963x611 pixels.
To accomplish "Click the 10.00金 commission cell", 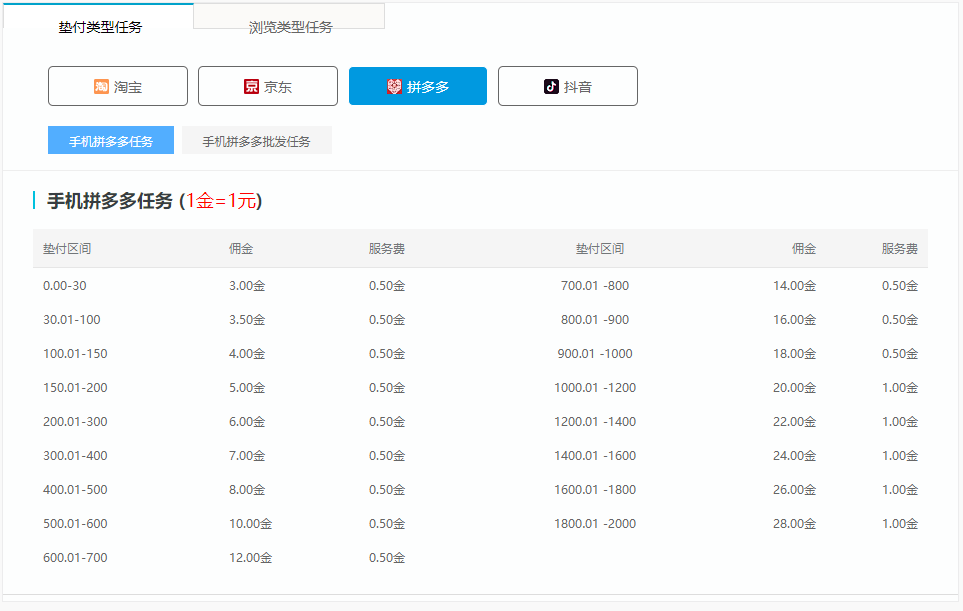I will point(251,524).
